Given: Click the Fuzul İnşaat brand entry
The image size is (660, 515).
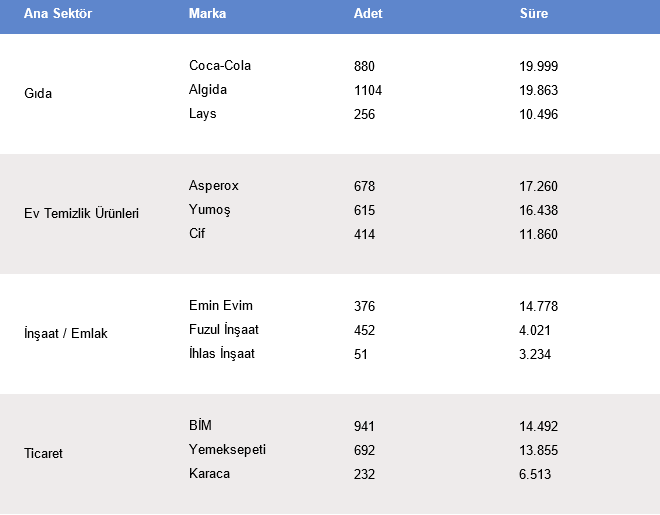Looking at the screenshot, I should pos(224,330).
